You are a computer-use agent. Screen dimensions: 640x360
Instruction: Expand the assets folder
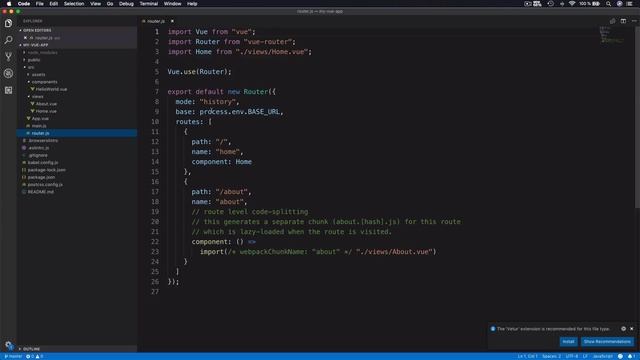(38, 75)
